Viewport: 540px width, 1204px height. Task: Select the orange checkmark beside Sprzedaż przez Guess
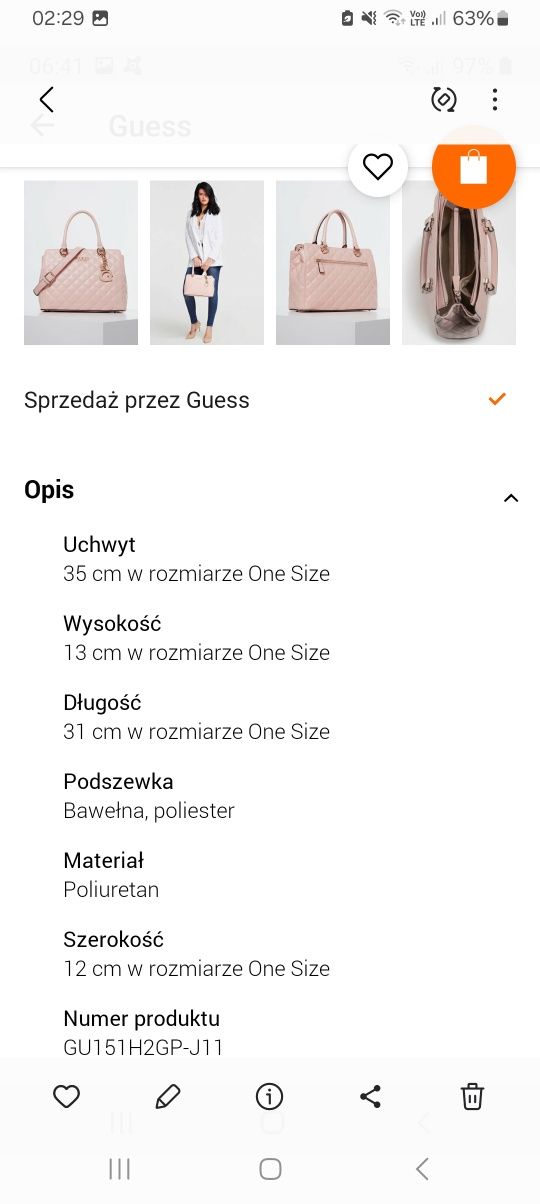497,400
